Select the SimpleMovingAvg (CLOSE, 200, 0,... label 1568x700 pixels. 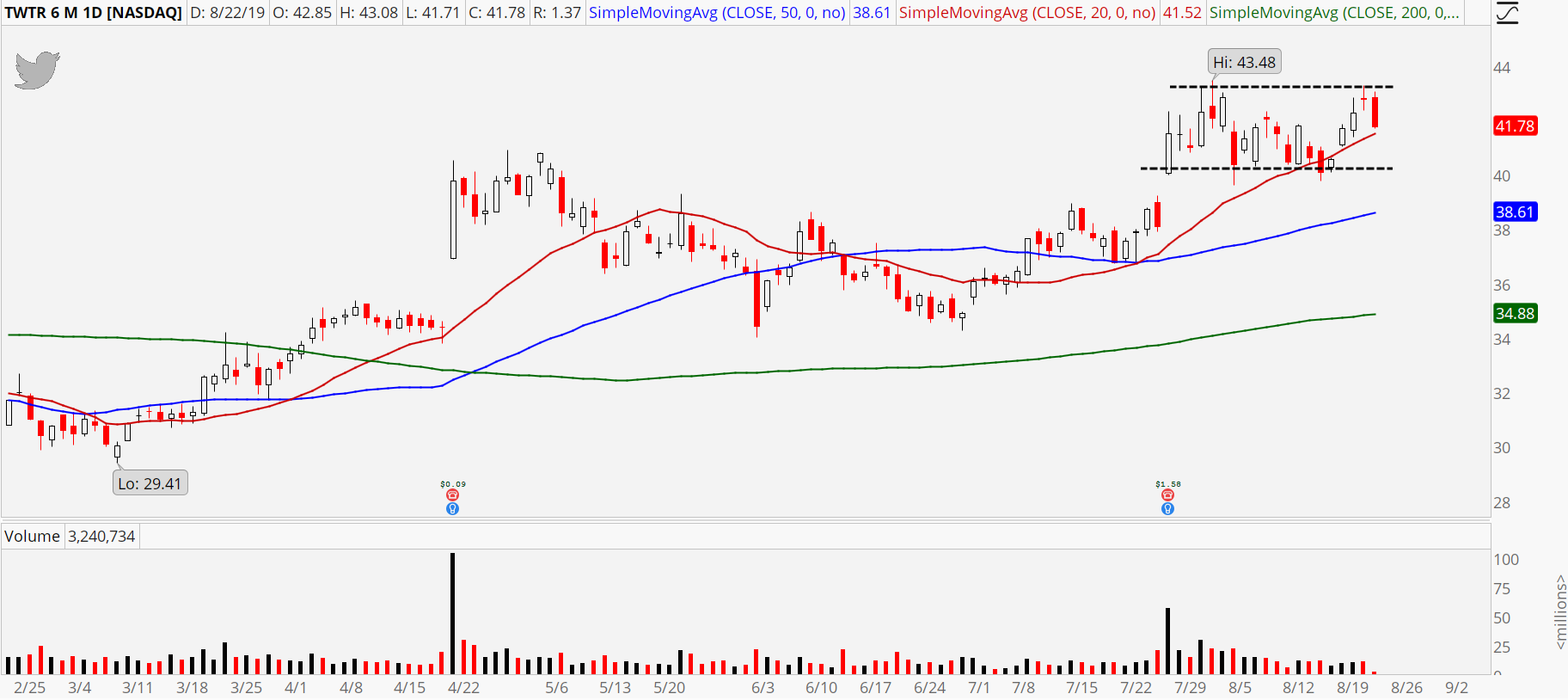tap(1334, 13)
